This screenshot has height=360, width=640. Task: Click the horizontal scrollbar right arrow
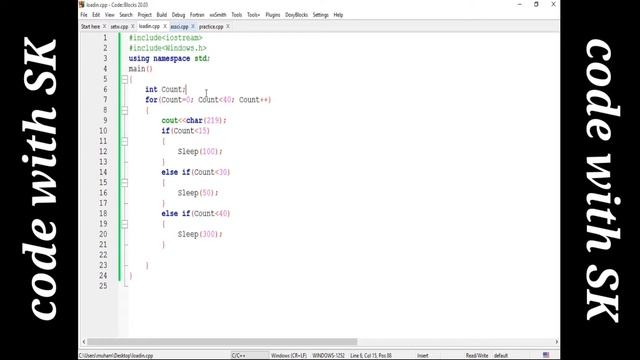pos(556,342)
